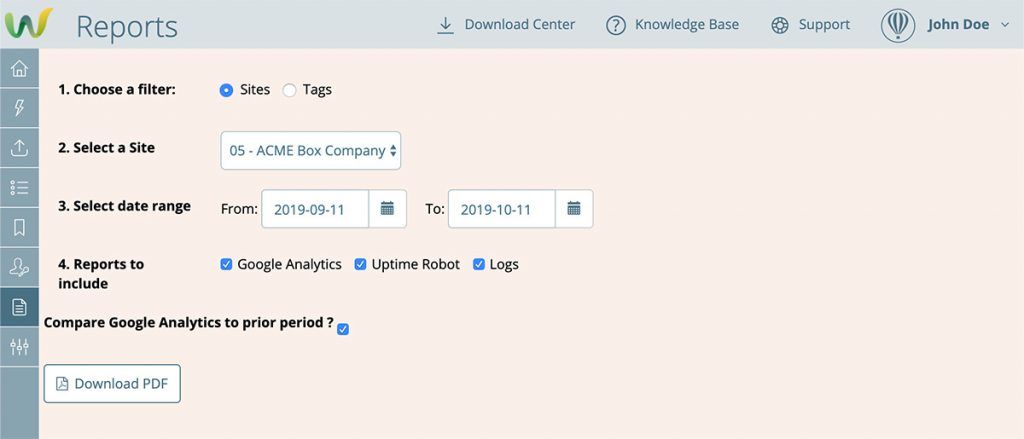Toggle the Uptime Robot checkbox

(x=360, y=265)
